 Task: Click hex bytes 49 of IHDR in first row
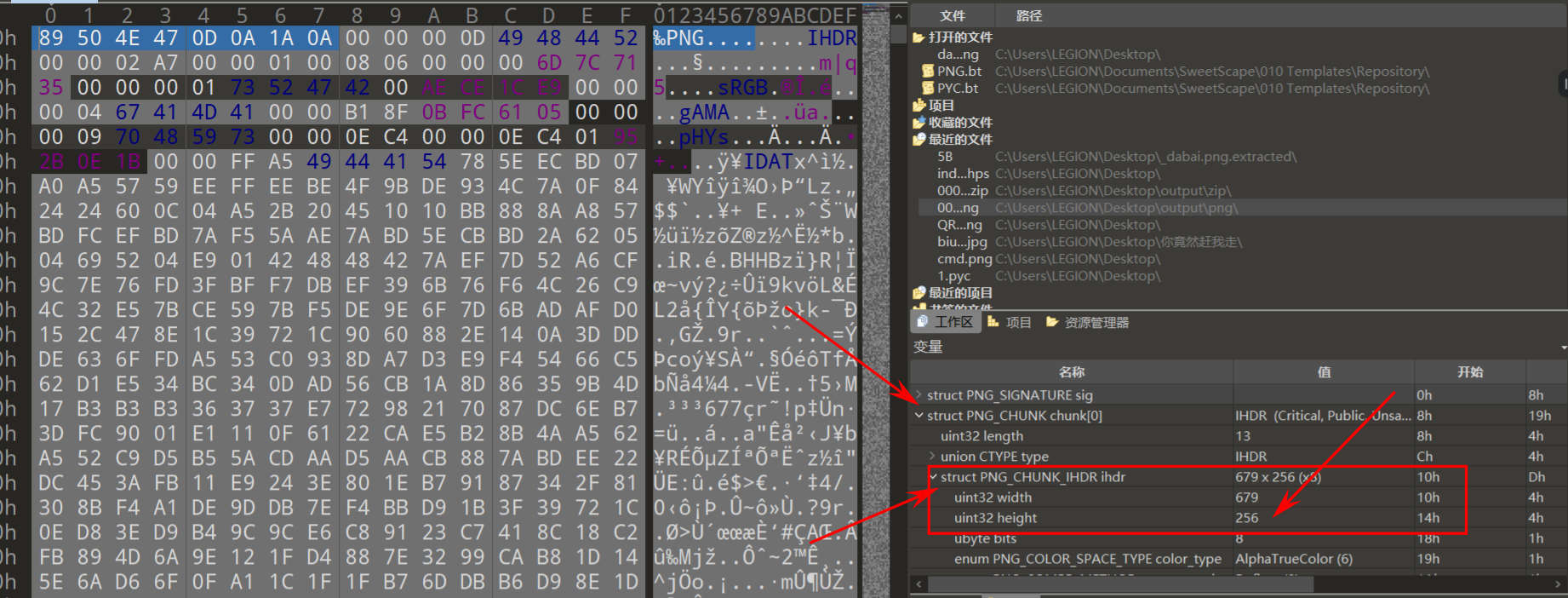[x=511, y=38]
